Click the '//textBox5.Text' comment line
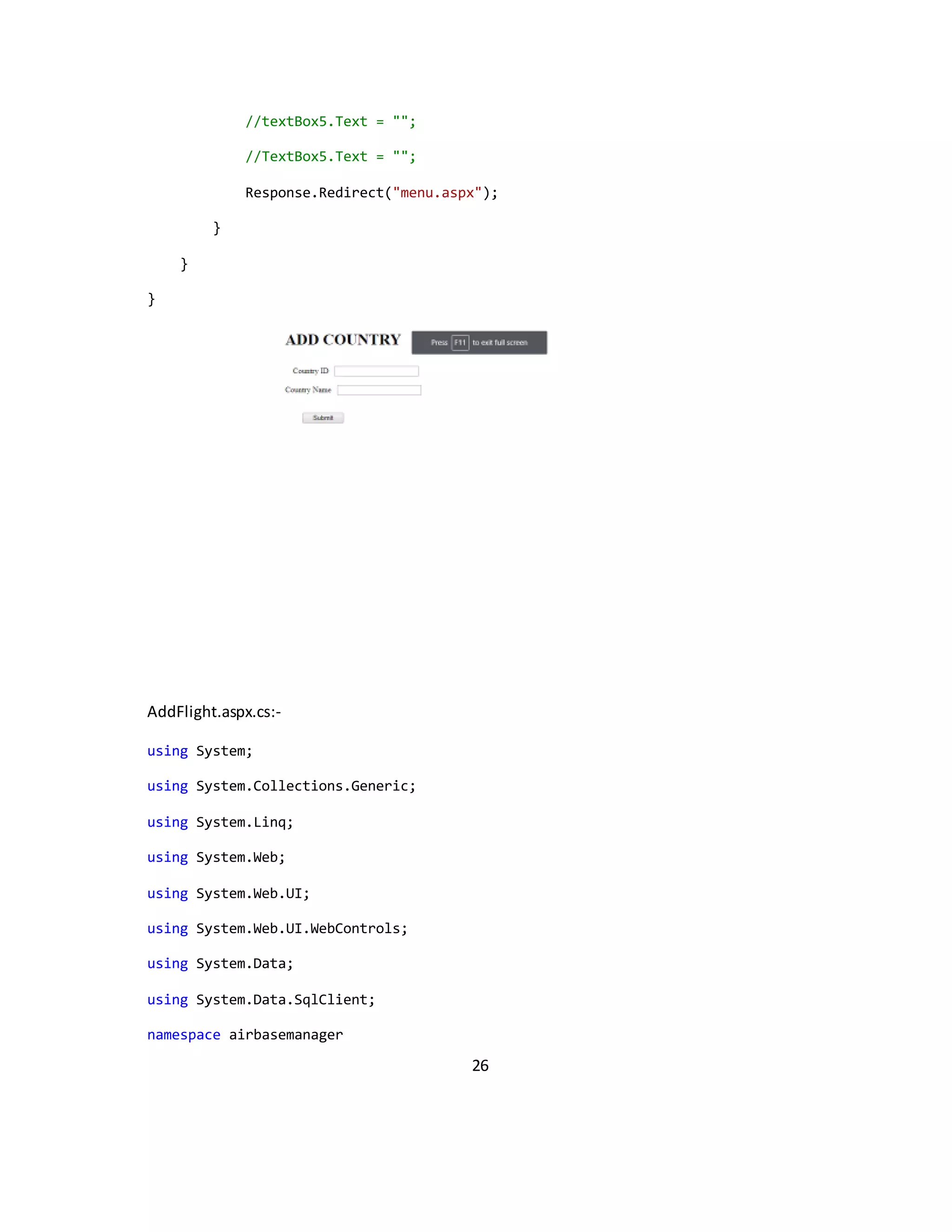The width and height of the screenshot is (952, 1232). (x=330, y=121)
